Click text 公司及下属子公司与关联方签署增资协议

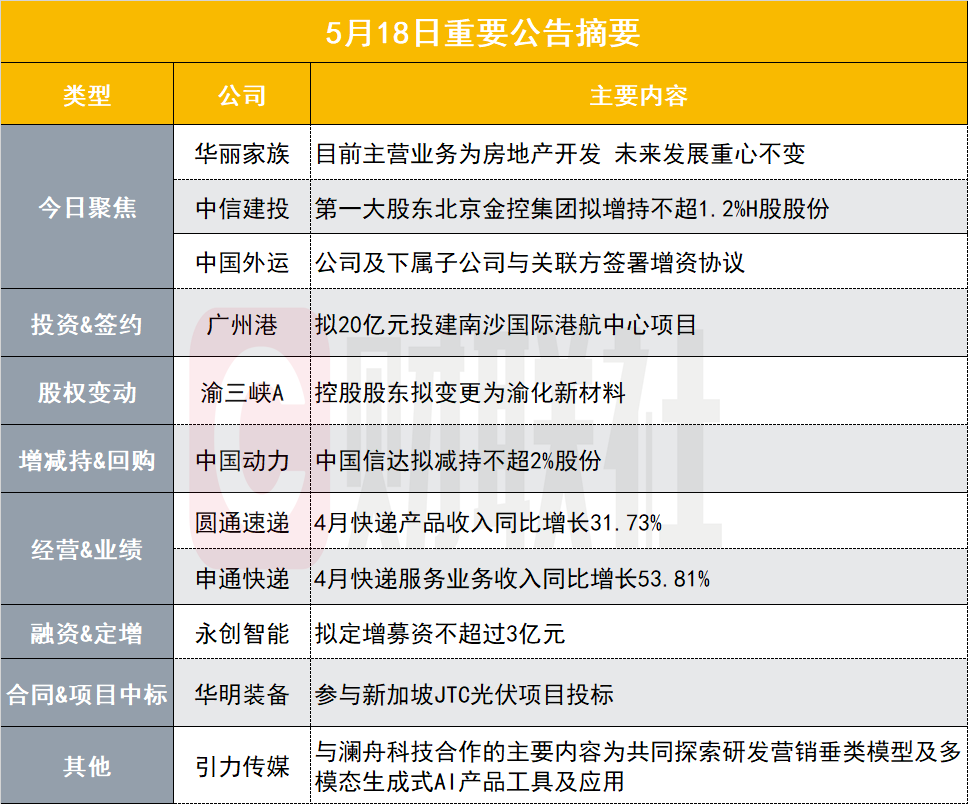pos(530,262)
